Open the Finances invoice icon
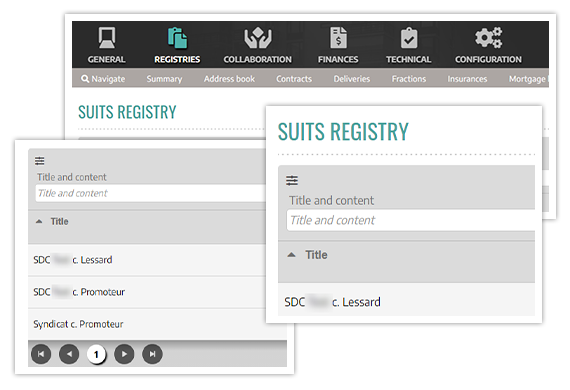This screenshot has width=570, height=390. pos(338,38)
